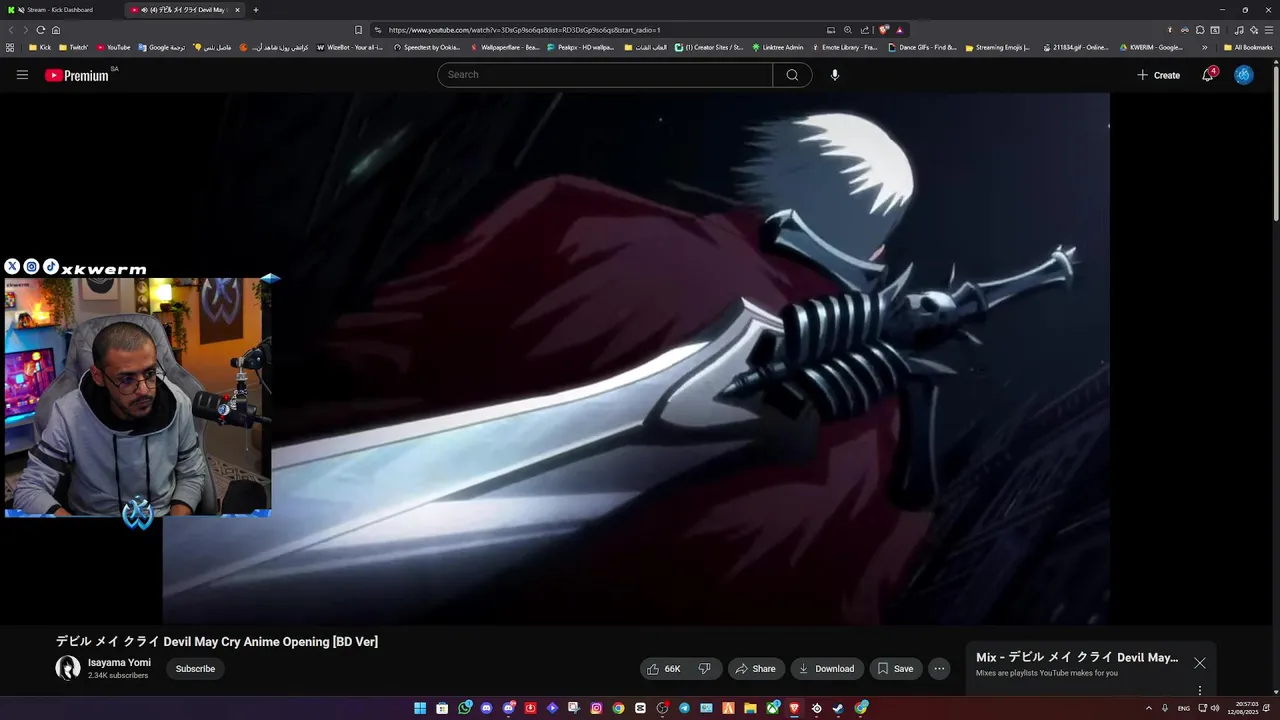
Task: Open the YouTube bookmark
Action: pos(113,47)
